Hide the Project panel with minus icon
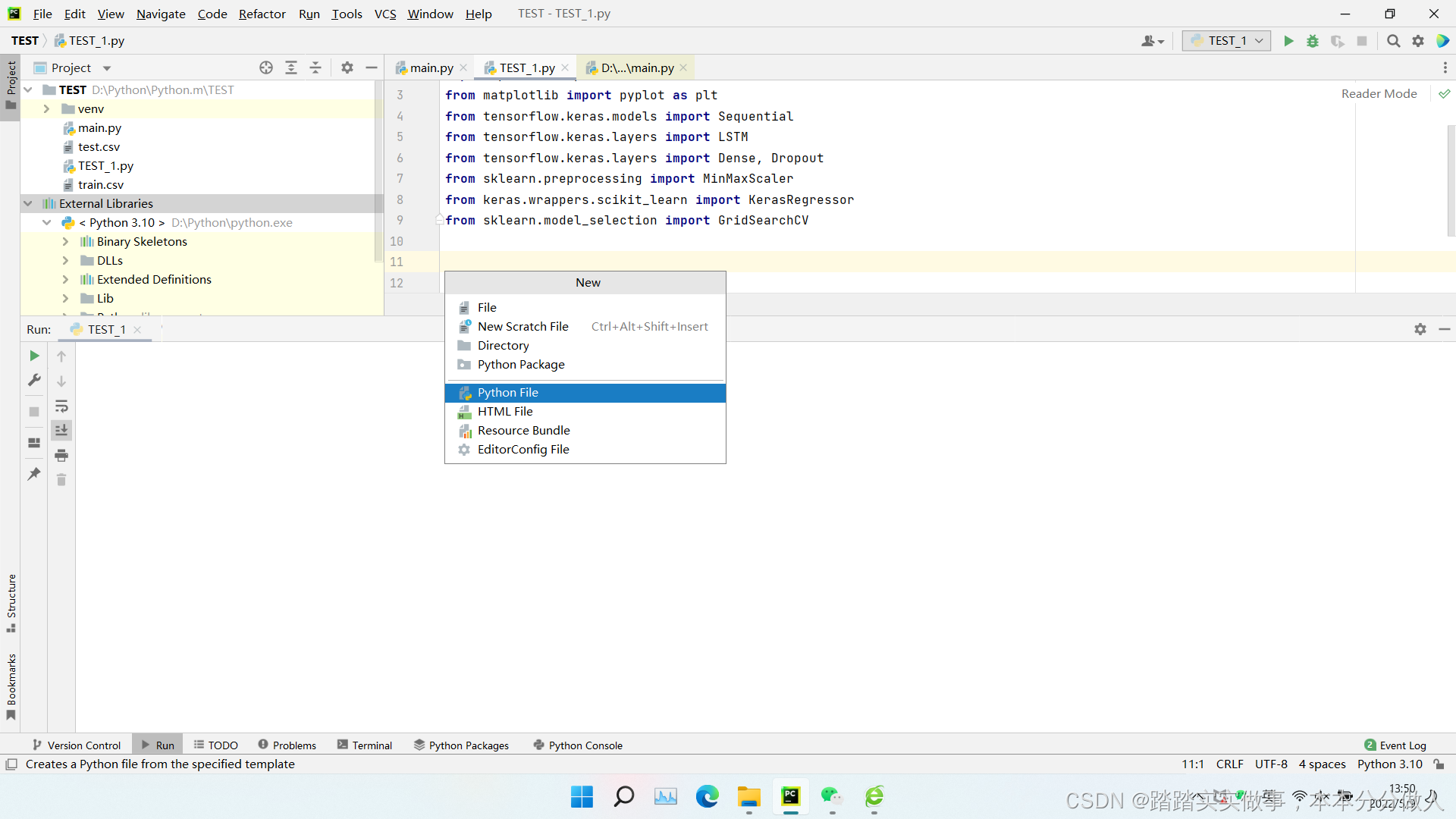 pyautogui.click(x=372, y=67)
